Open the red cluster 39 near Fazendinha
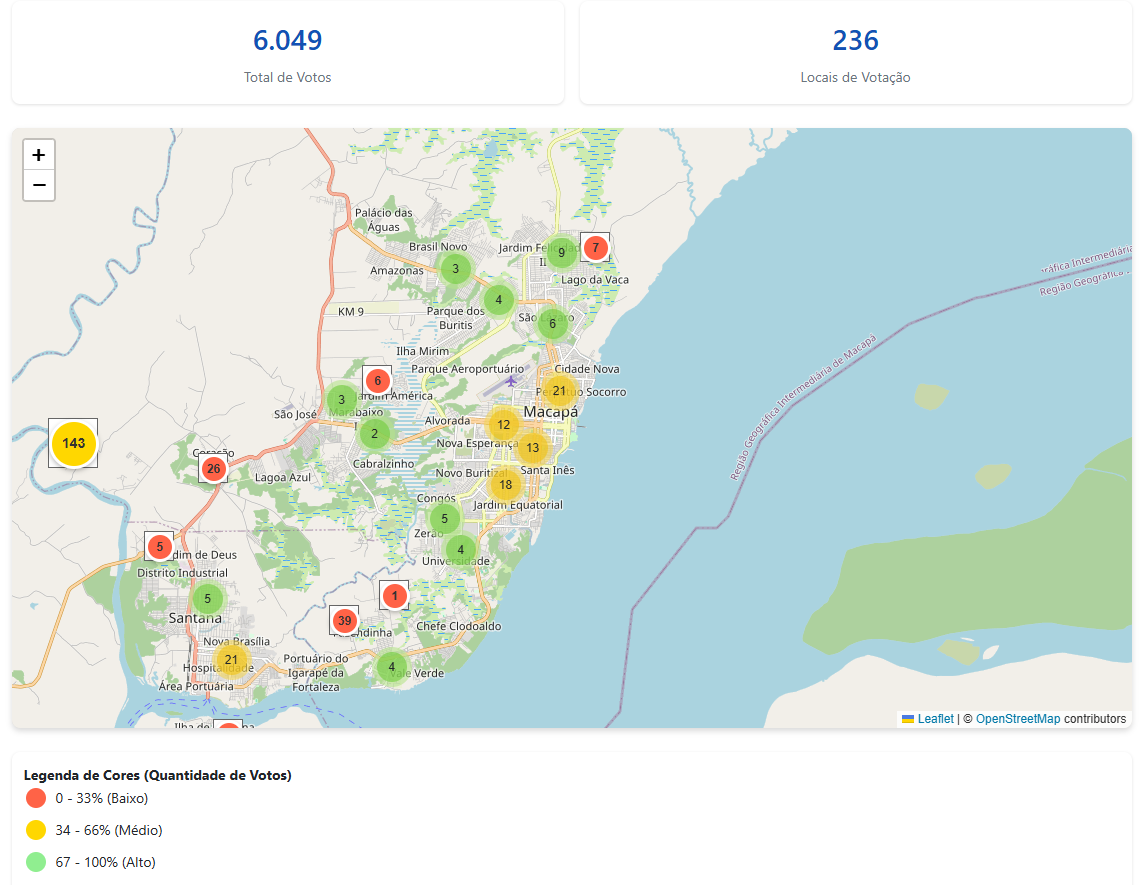1148x885 pixels. tap(344, 620)
